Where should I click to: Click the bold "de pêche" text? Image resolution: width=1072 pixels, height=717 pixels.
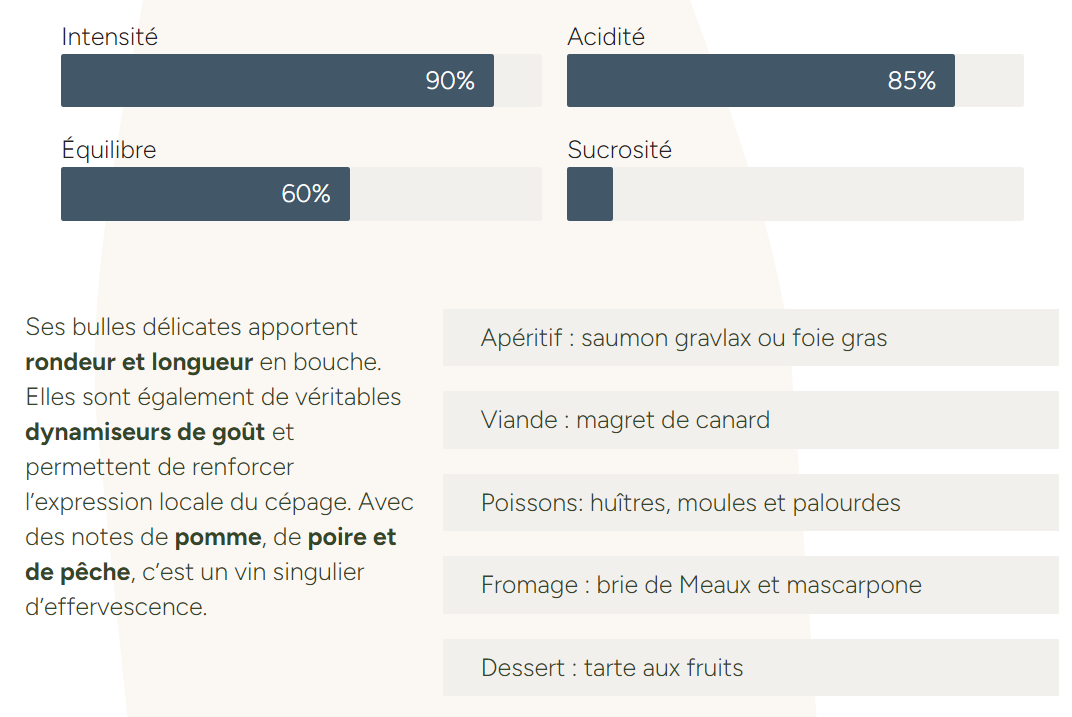77,572
